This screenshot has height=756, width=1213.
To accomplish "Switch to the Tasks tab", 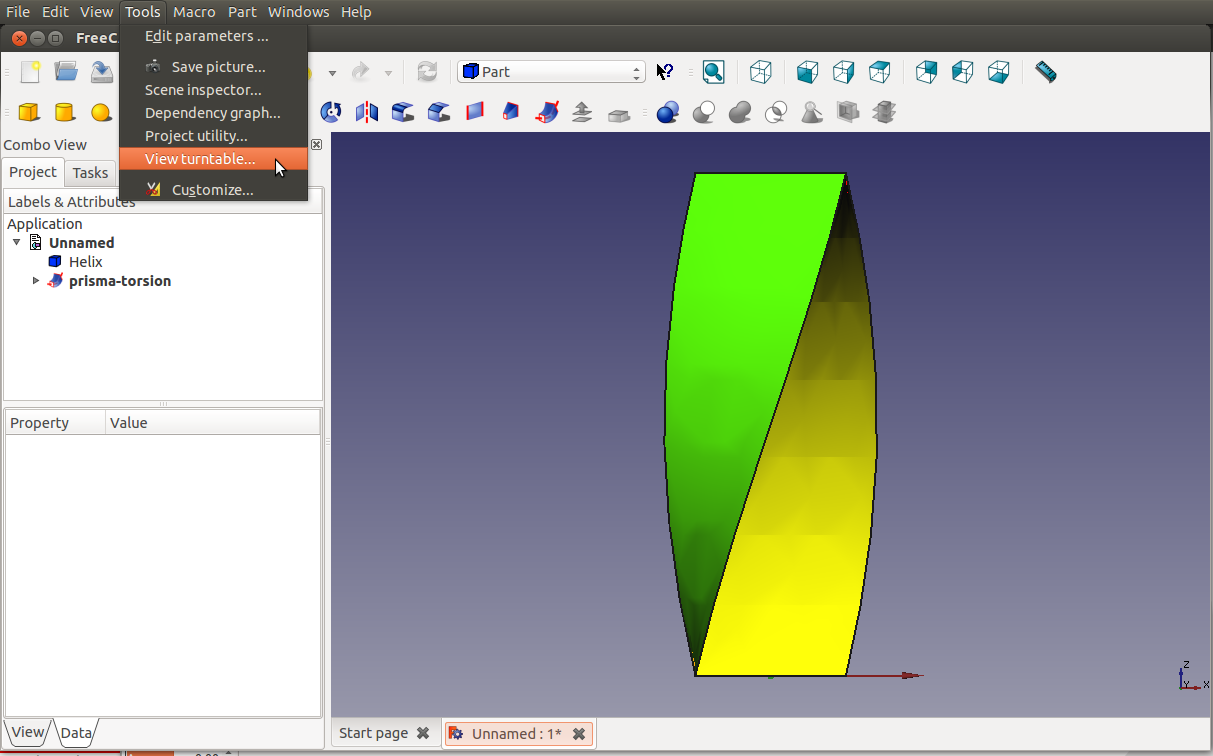I will pos(90,173).
